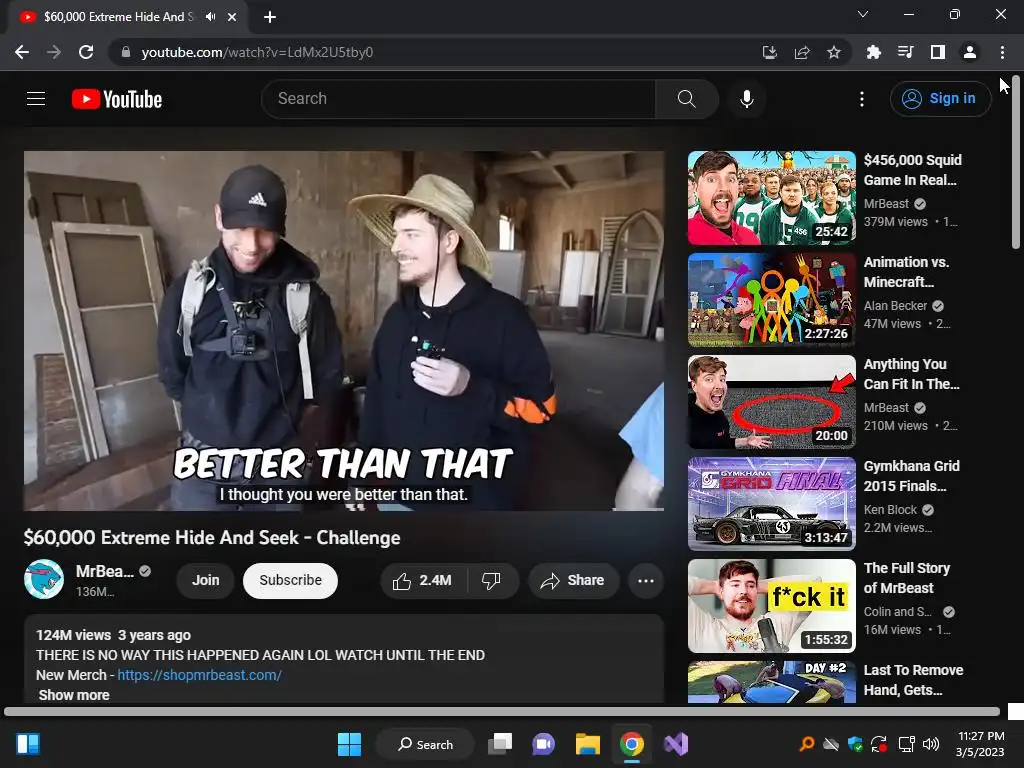
Task: Start voice search with microphone icon
Action: [x=746, y=99]
